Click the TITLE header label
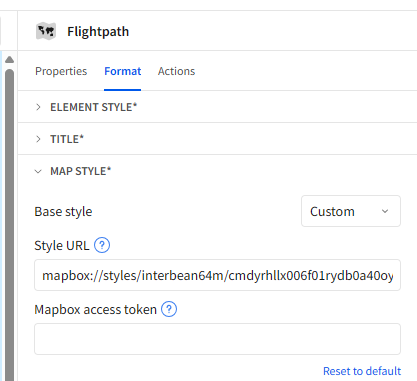Viewport: 417px width, 381px height. point(67,139)
